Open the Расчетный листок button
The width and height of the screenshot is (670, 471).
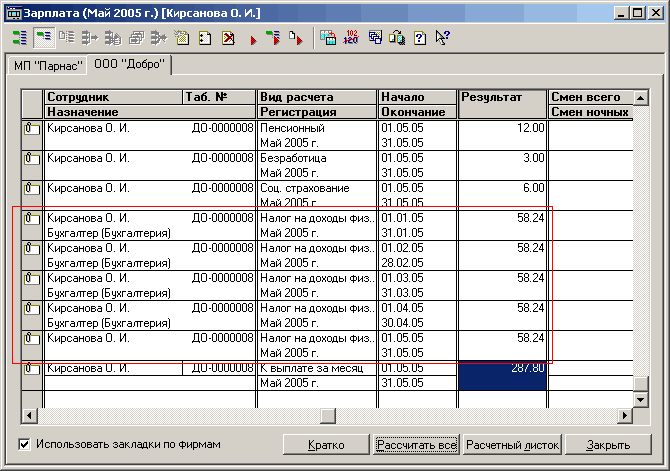512,445
